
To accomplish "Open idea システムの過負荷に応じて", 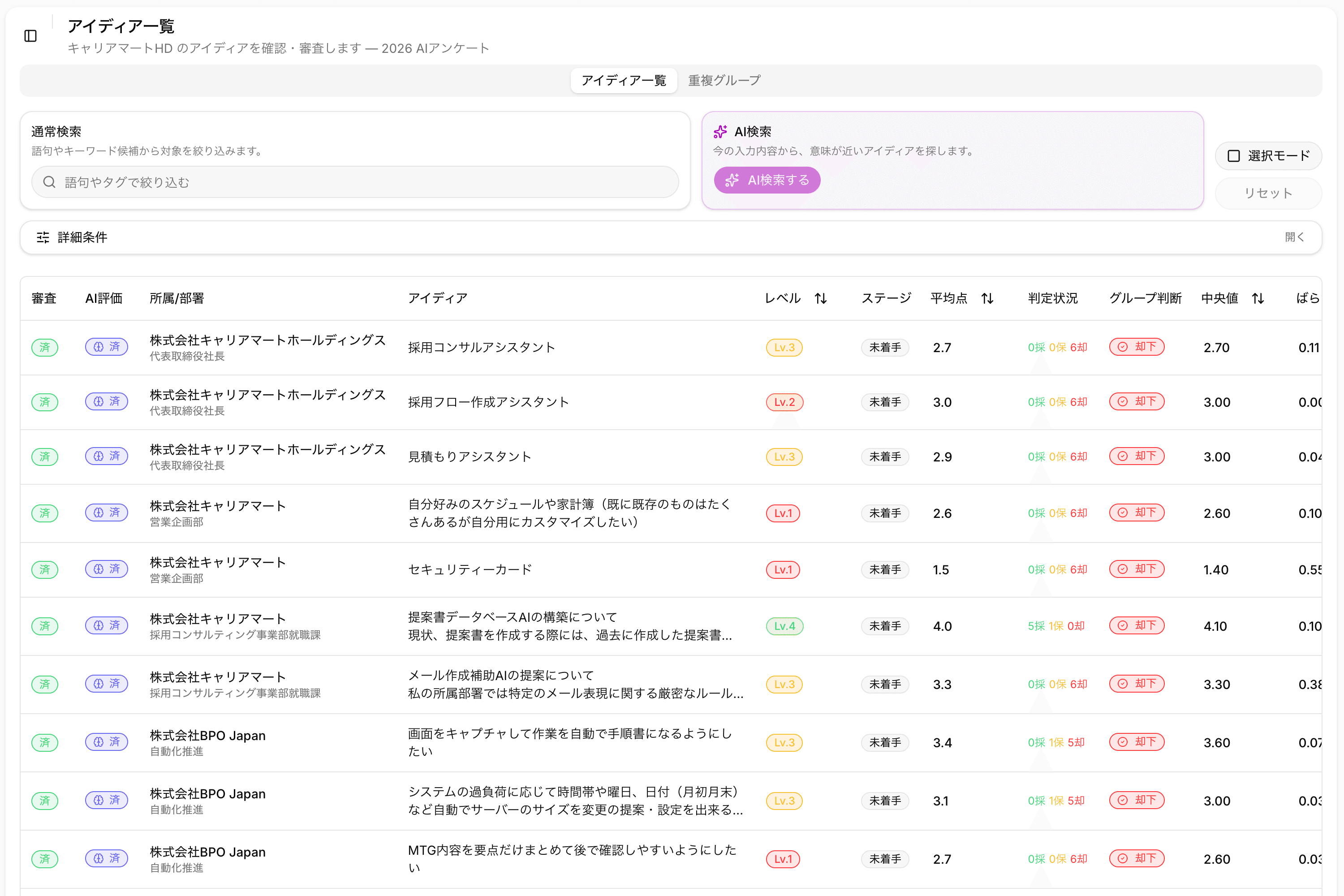I will (575, 801).
